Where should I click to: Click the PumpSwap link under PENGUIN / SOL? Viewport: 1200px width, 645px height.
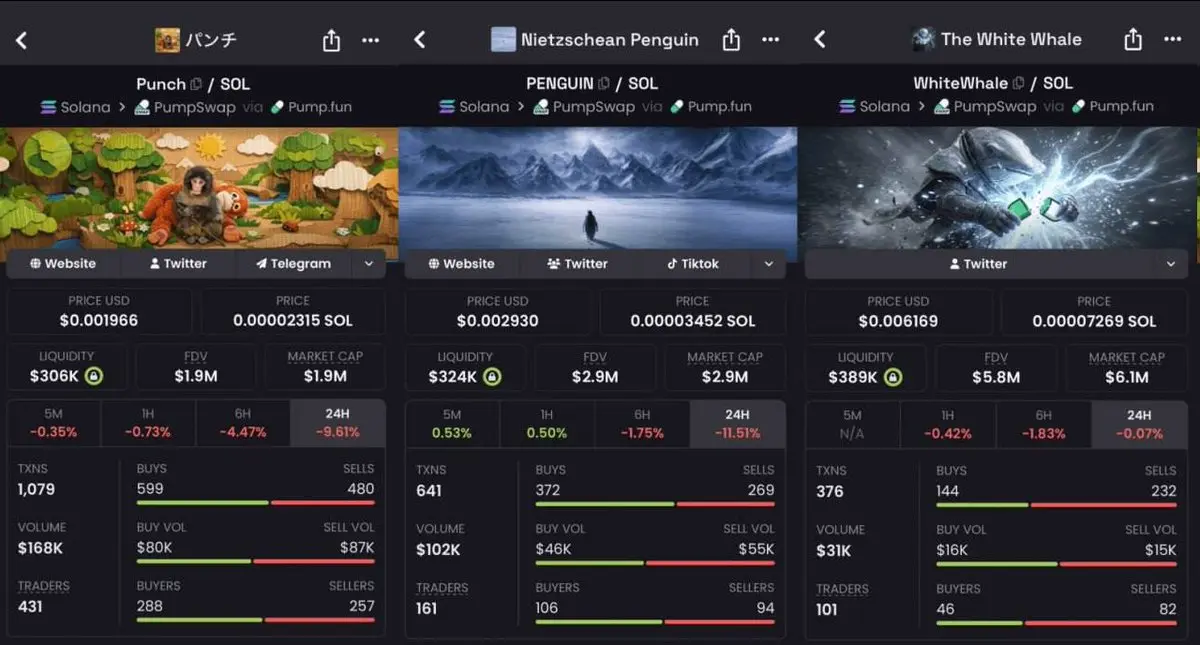[584, 107]
